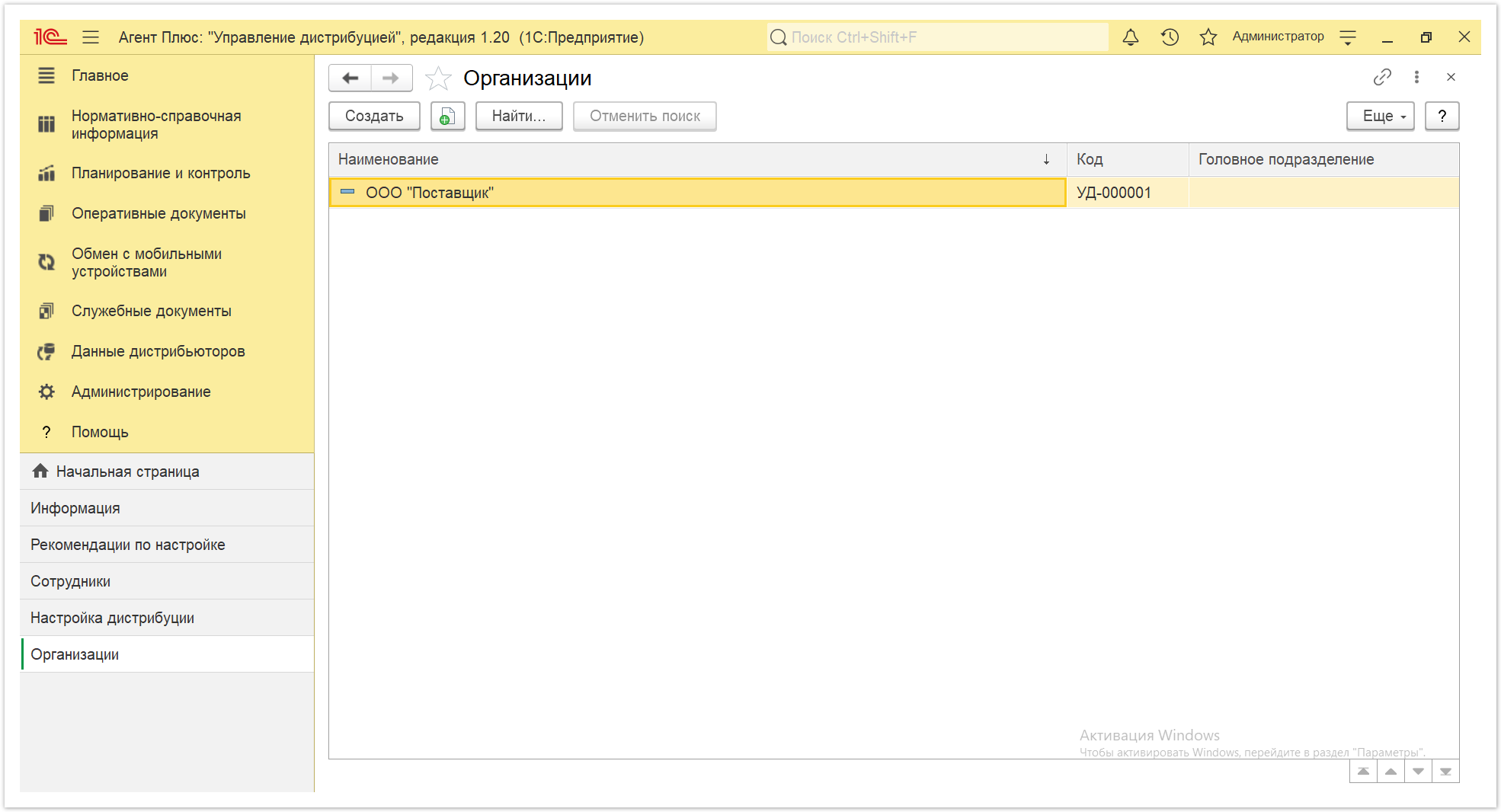Image resolution: width=1501 pixels, height=812 pixels.
Task: Get link to this form
Action: click(1382, 77)
